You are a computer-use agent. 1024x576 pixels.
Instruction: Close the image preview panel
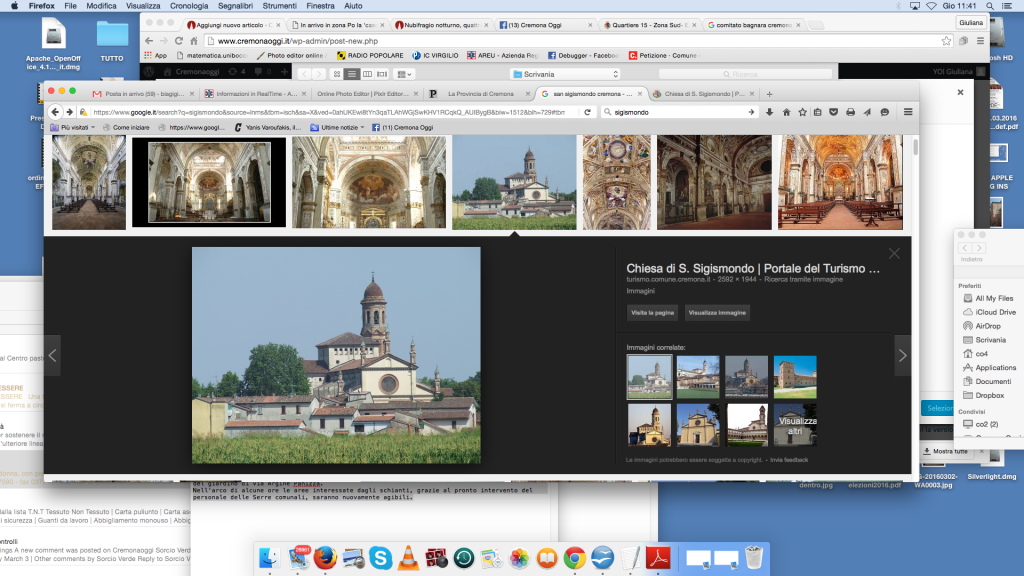[x=894, y=254]
